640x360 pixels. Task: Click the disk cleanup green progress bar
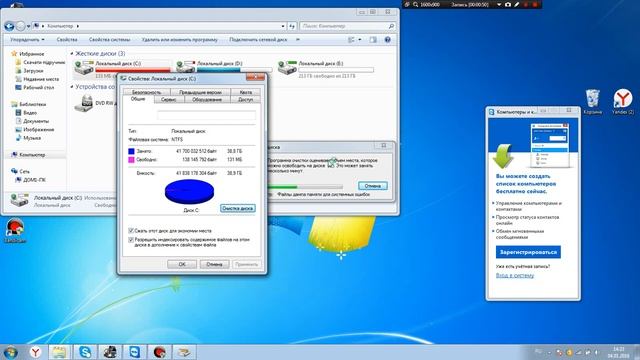click(x=305, y=187)
